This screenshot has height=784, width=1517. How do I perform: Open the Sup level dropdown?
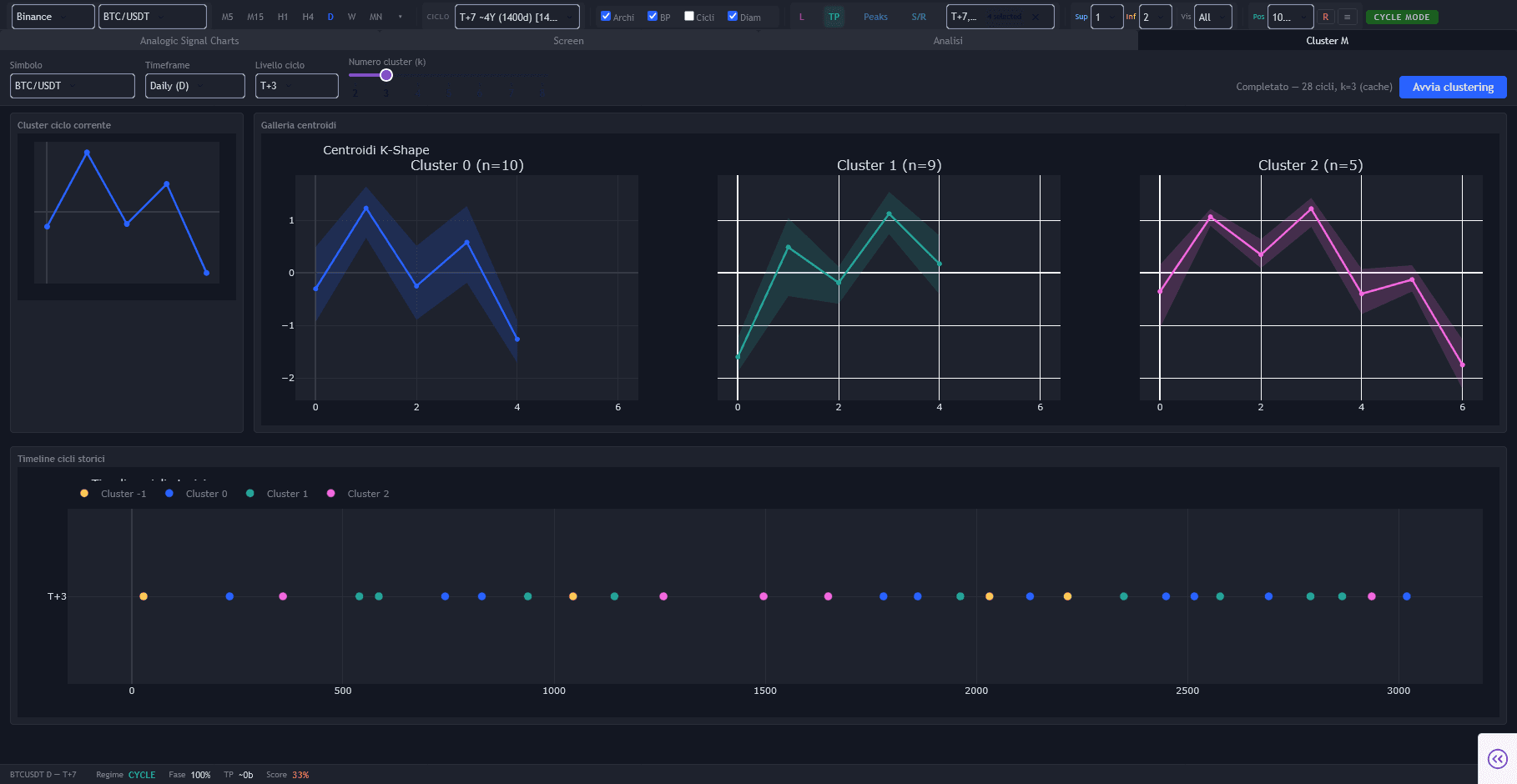pos(1106,17)
